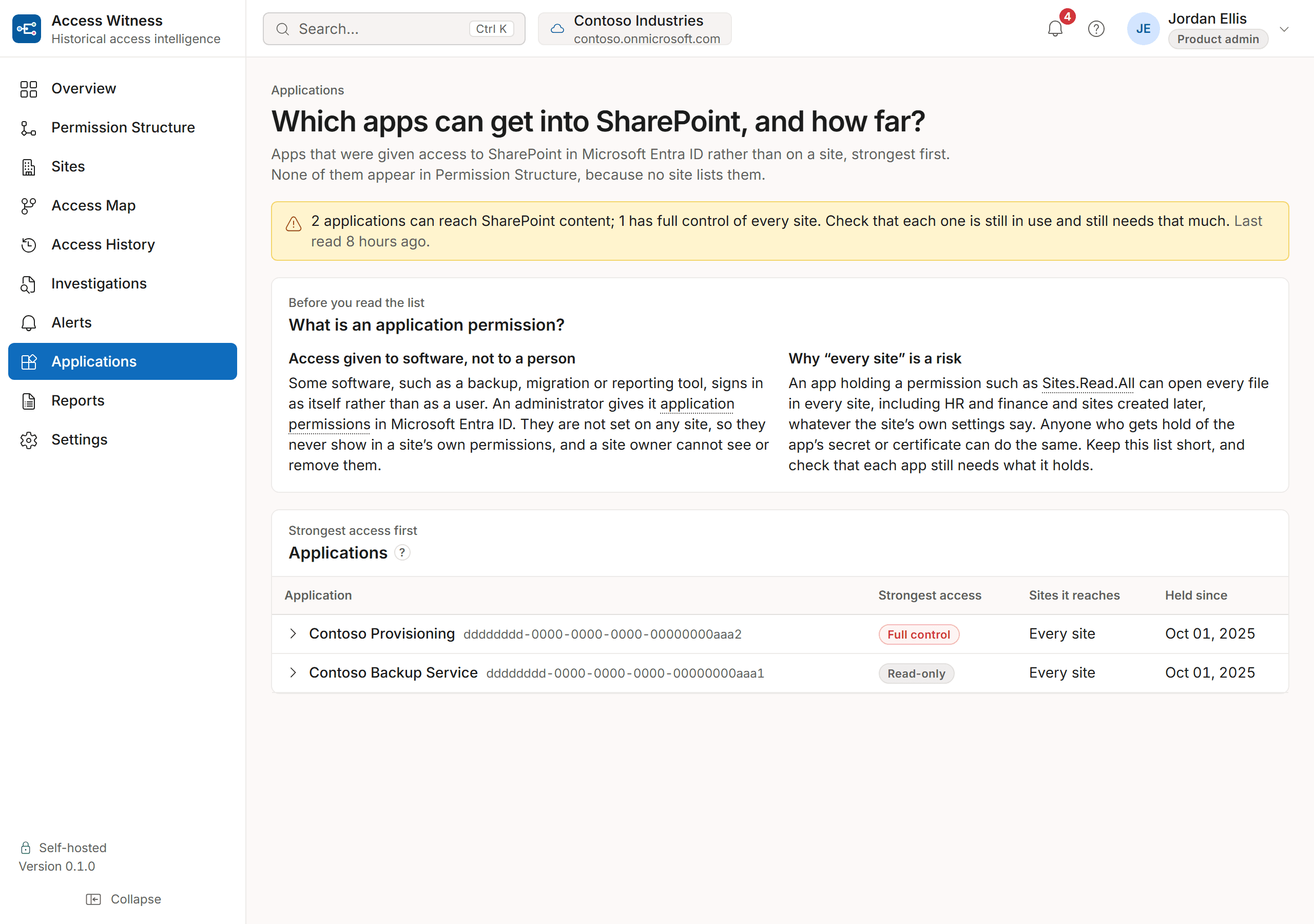Go to the Overview page
Screen dimensions: 1314x924
click(123, 89)
